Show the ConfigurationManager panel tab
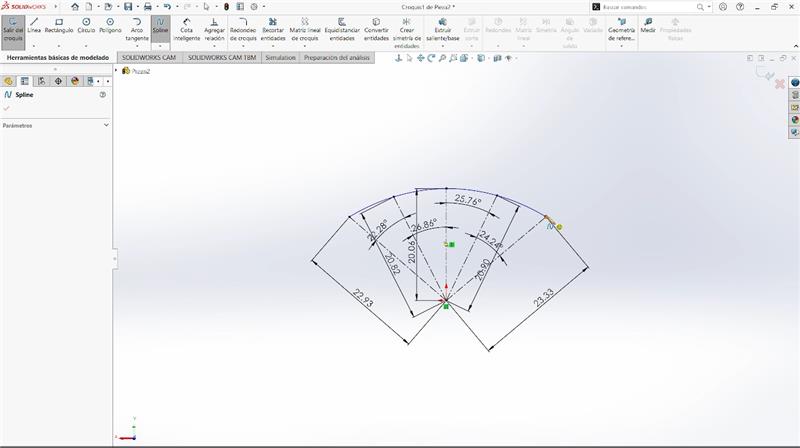This screenshot has height=448, width=800. pos(41,81)
